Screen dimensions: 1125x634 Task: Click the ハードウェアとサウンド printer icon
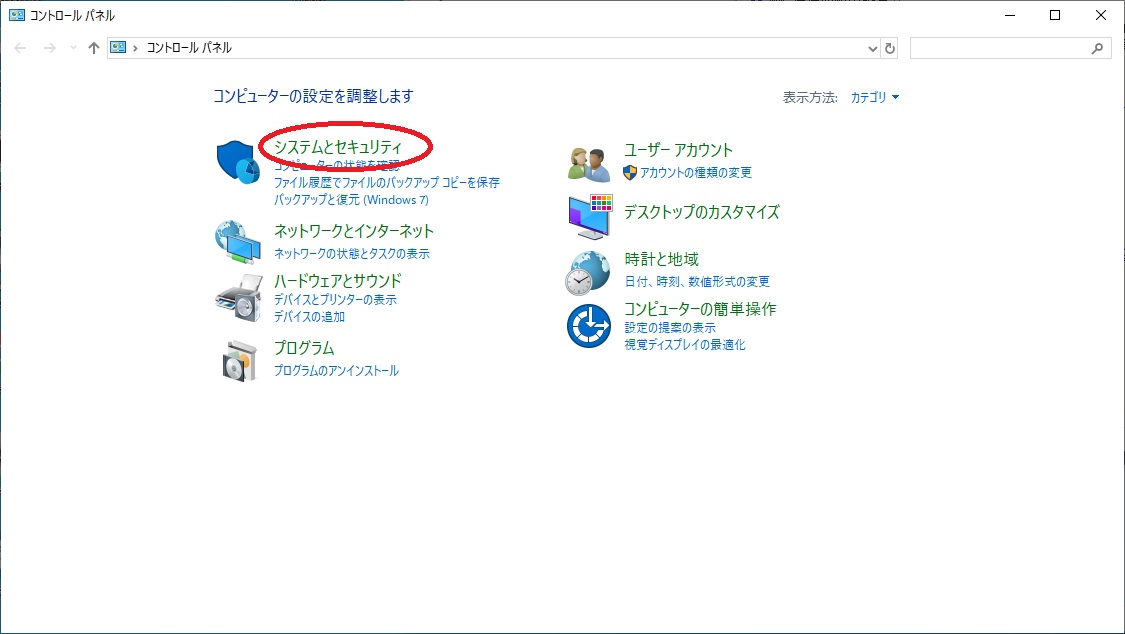click(x=237, y=296)
